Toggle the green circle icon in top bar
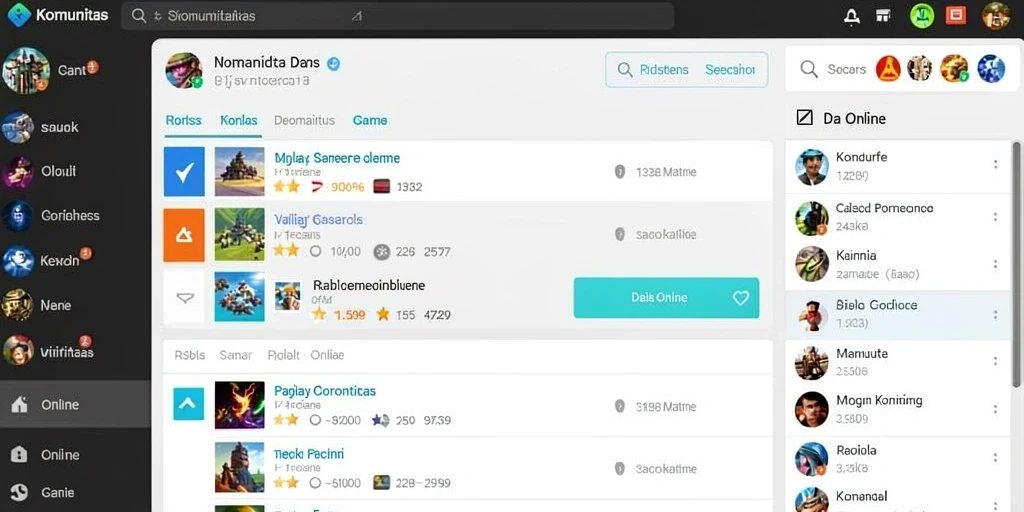The image size is (1024, 512). pyautogui.click(x=922, y=16)
